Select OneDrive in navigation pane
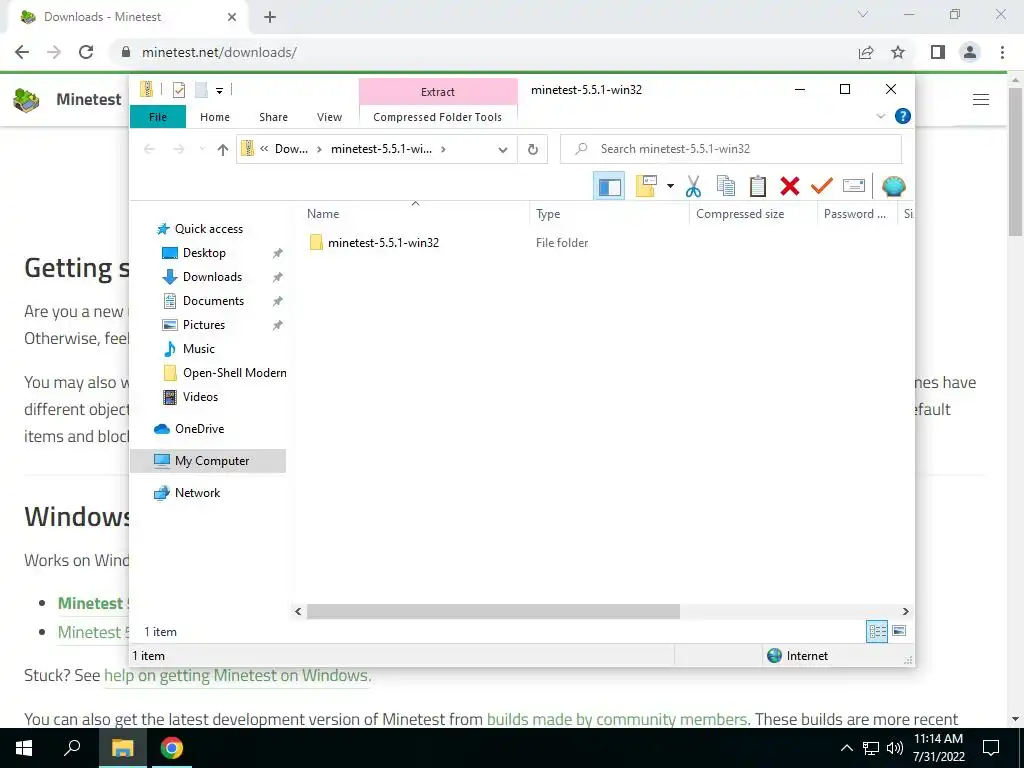1024x768 pixels. [199, 429]
